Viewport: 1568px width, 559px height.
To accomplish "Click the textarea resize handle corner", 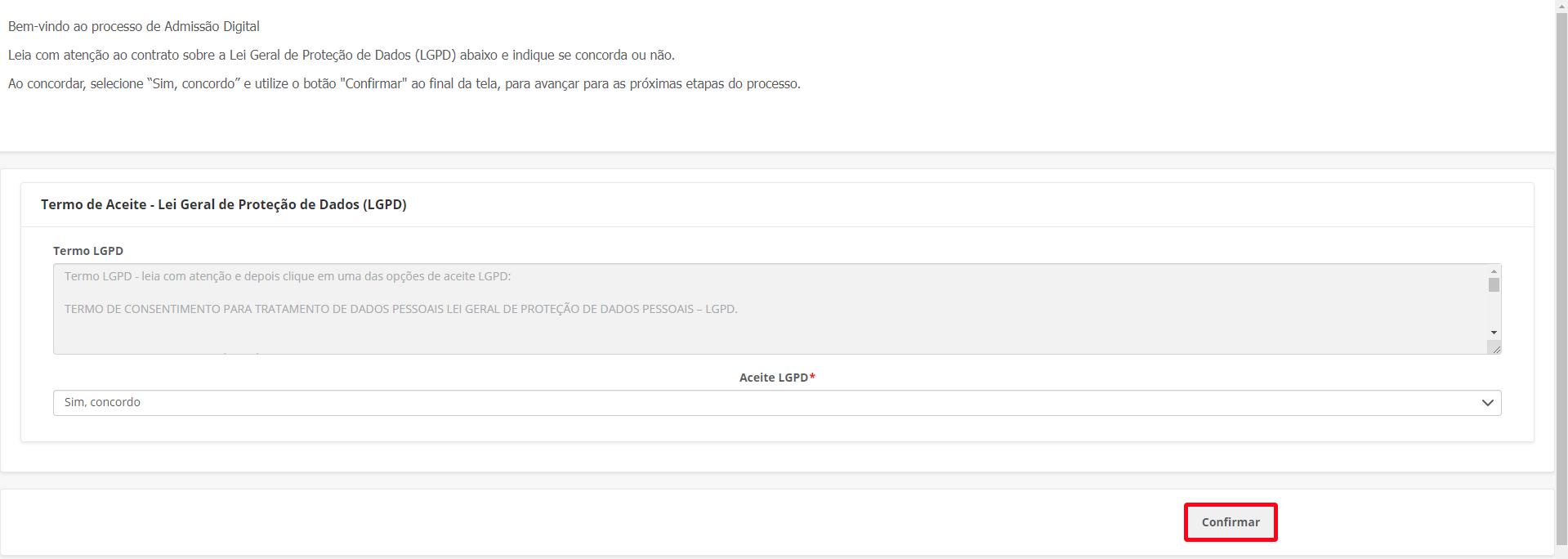I will pos(1495,349).
